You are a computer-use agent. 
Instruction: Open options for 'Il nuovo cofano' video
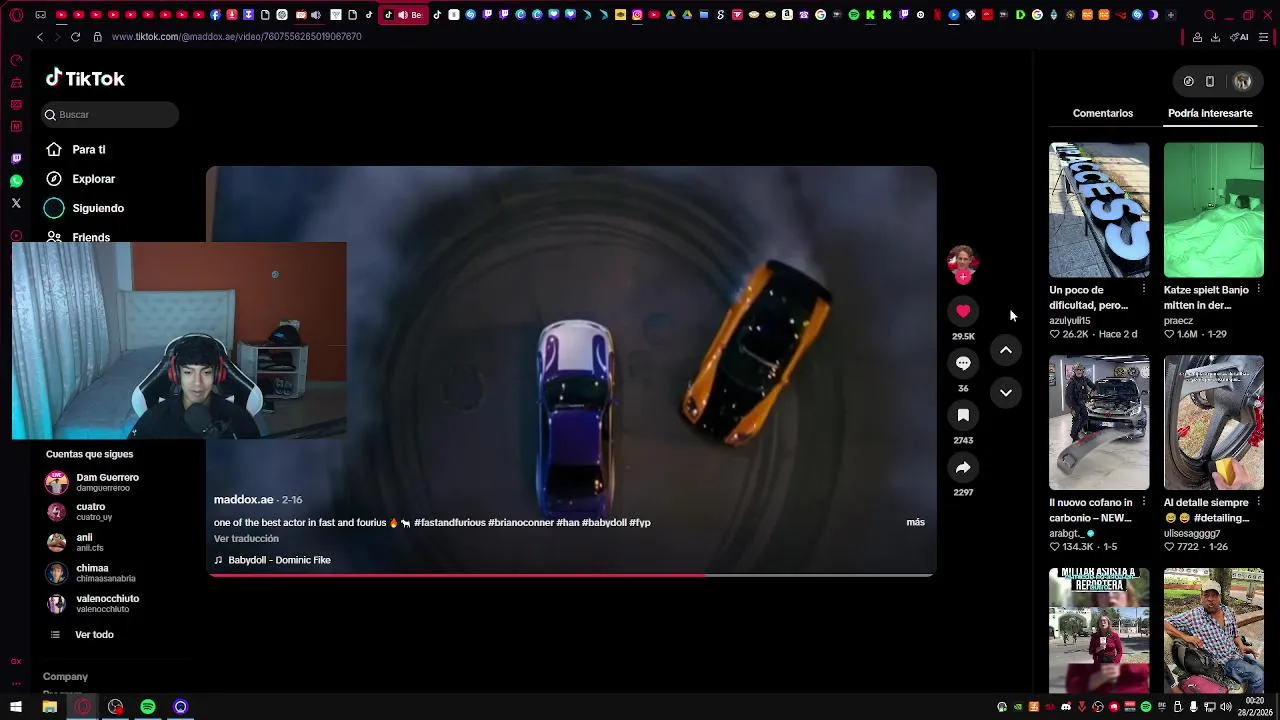point(1144,503)
